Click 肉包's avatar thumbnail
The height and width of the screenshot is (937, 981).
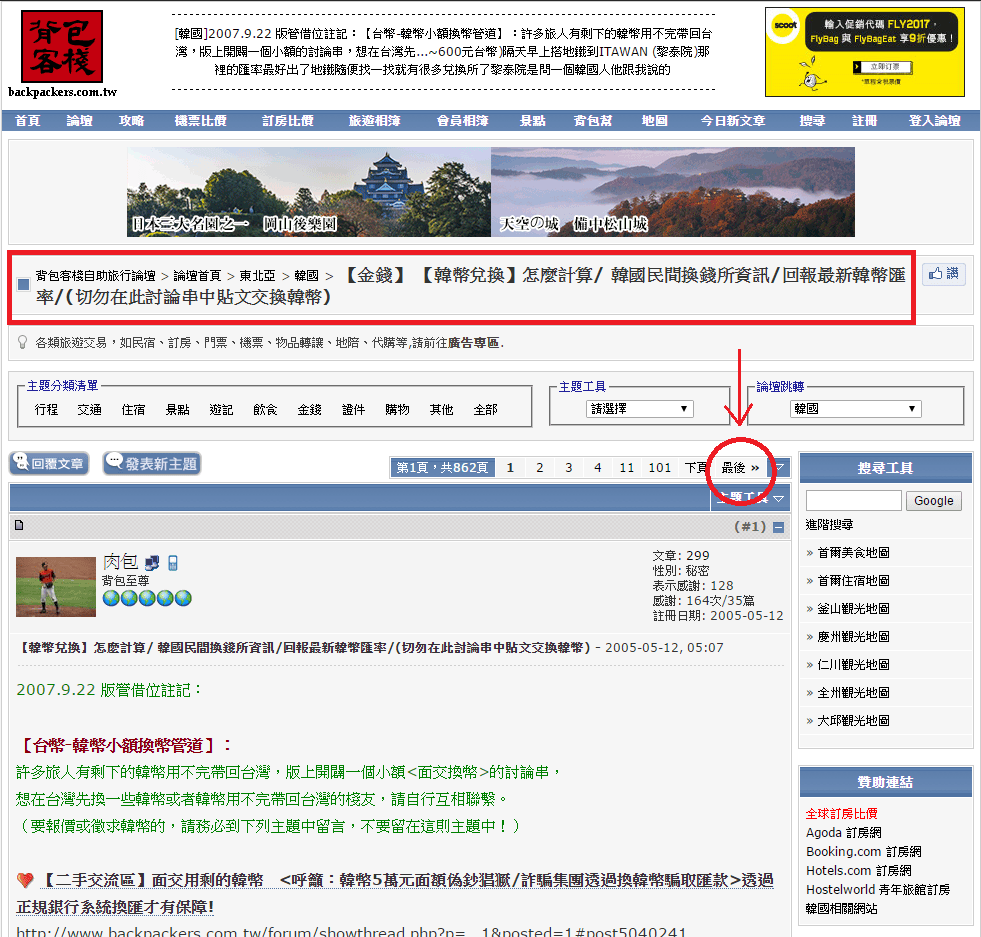(x=55, y=587)
